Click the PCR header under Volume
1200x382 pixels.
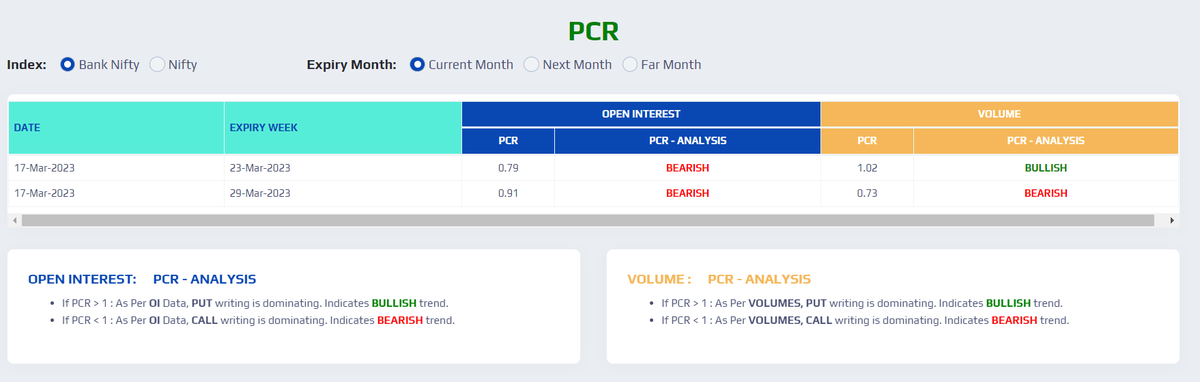point(867,141)
